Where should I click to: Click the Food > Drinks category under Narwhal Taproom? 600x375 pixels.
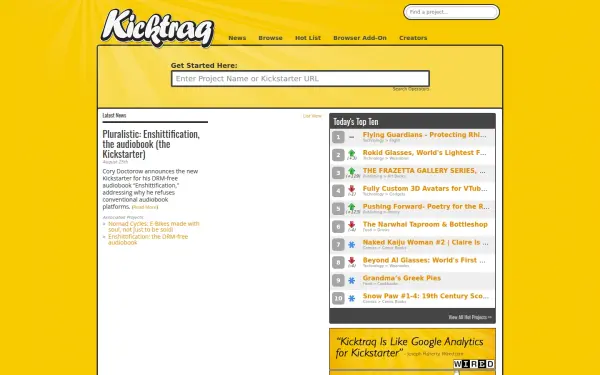tap(376, 230)
